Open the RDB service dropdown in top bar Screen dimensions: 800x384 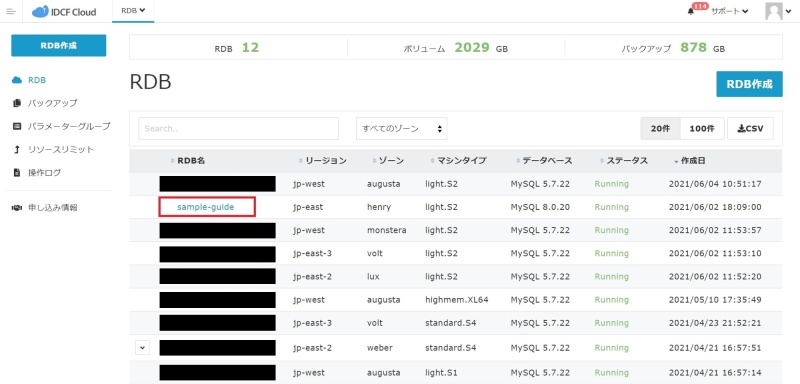click(x=133, y=10)
